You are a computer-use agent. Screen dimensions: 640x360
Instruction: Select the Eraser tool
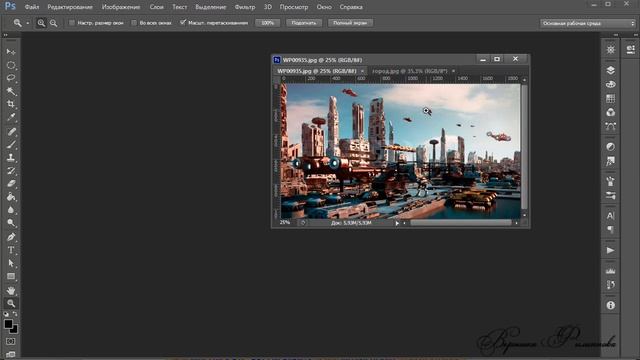tap(11, 184)
